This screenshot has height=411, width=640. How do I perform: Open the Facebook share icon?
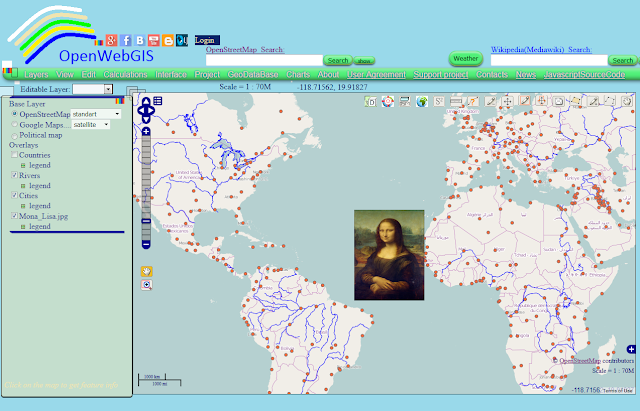[x=126, y=40]
